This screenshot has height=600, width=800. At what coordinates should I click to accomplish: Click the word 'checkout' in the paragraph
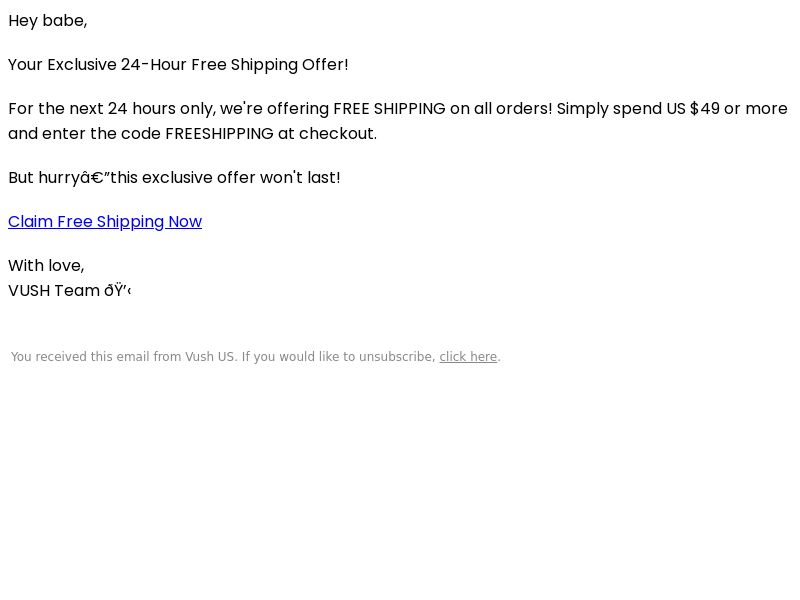[x=337, y=134]
